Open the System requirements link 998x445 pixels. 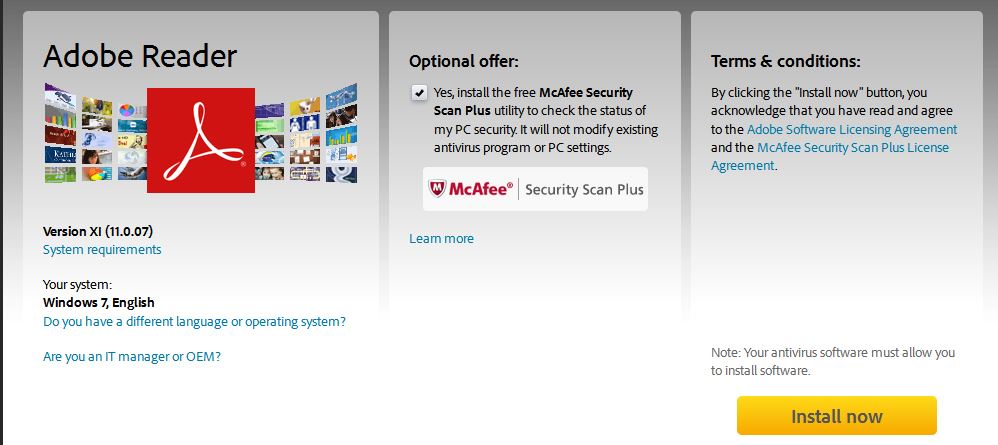102,249
